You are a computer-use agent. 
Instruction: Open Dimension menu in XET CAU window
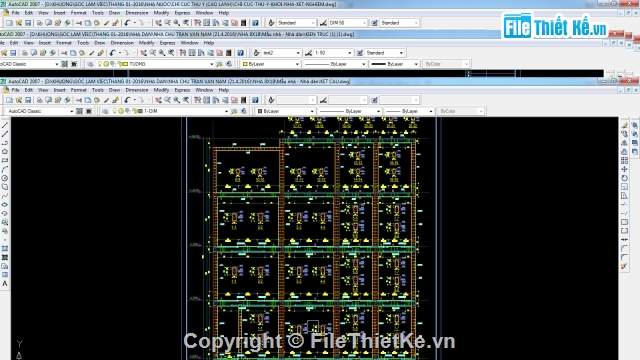click(x=137, y=90)
